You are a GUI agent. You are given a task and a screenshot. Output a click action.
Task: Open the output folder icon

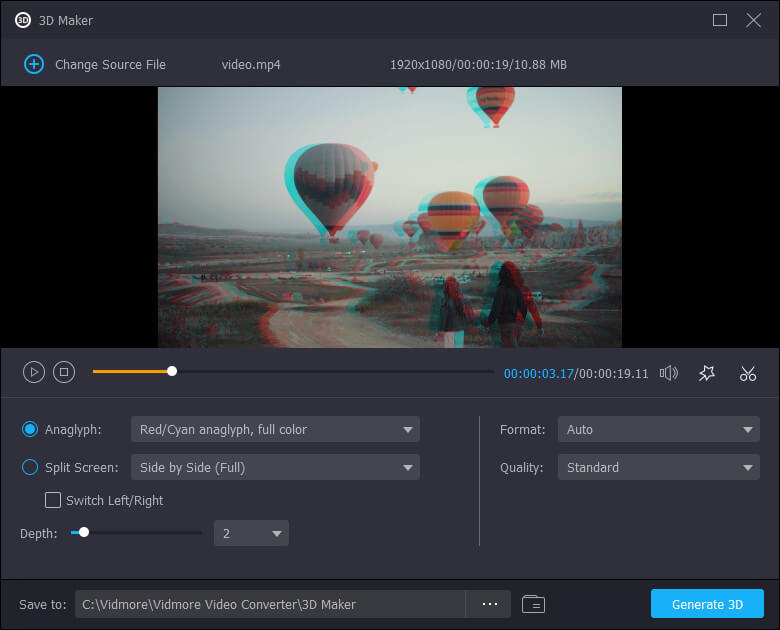(x=533, y=604)
